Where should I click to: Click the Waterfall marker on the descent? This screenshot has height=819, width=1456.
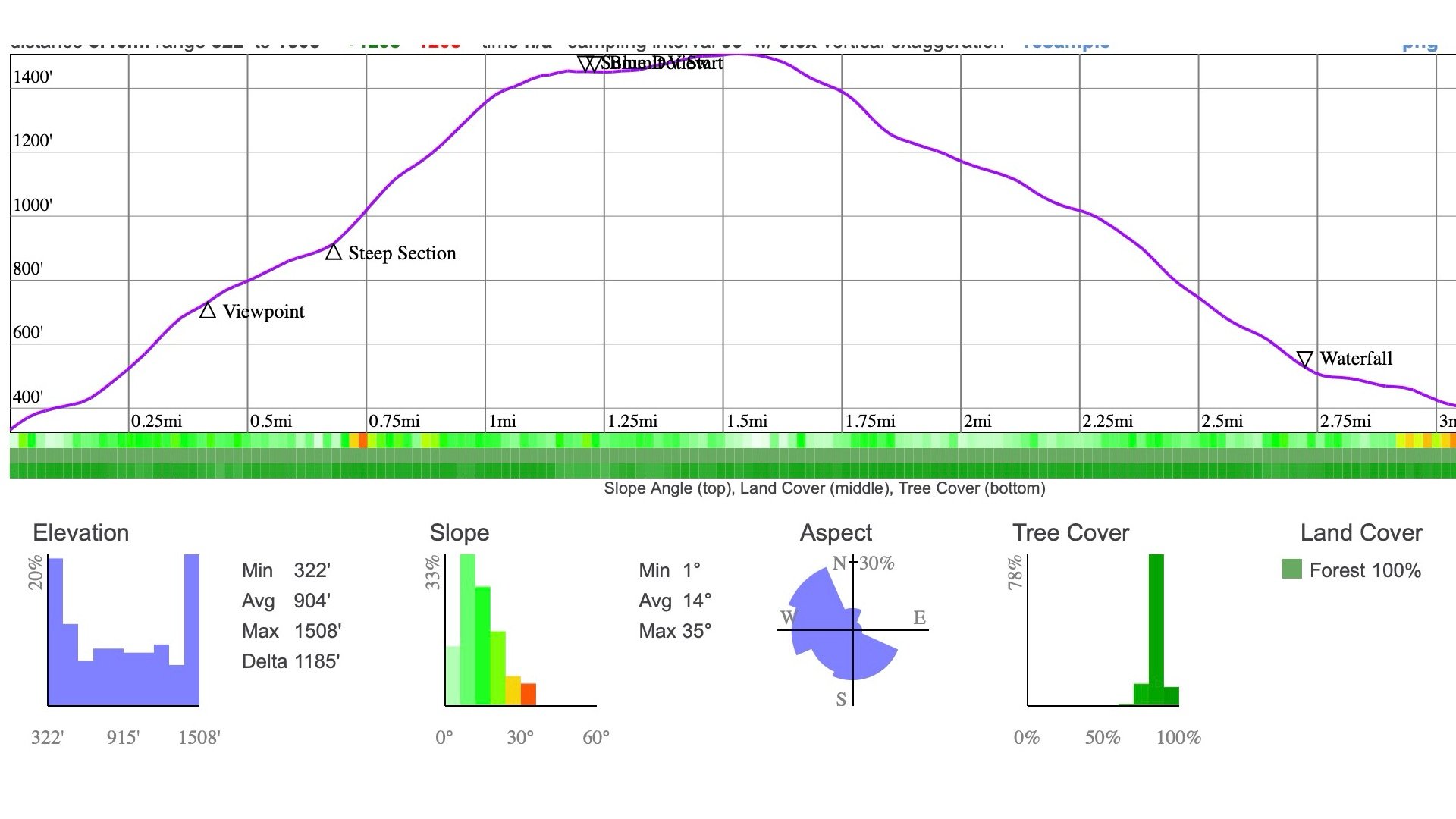pyautogui.click(x=1306, y=359)
